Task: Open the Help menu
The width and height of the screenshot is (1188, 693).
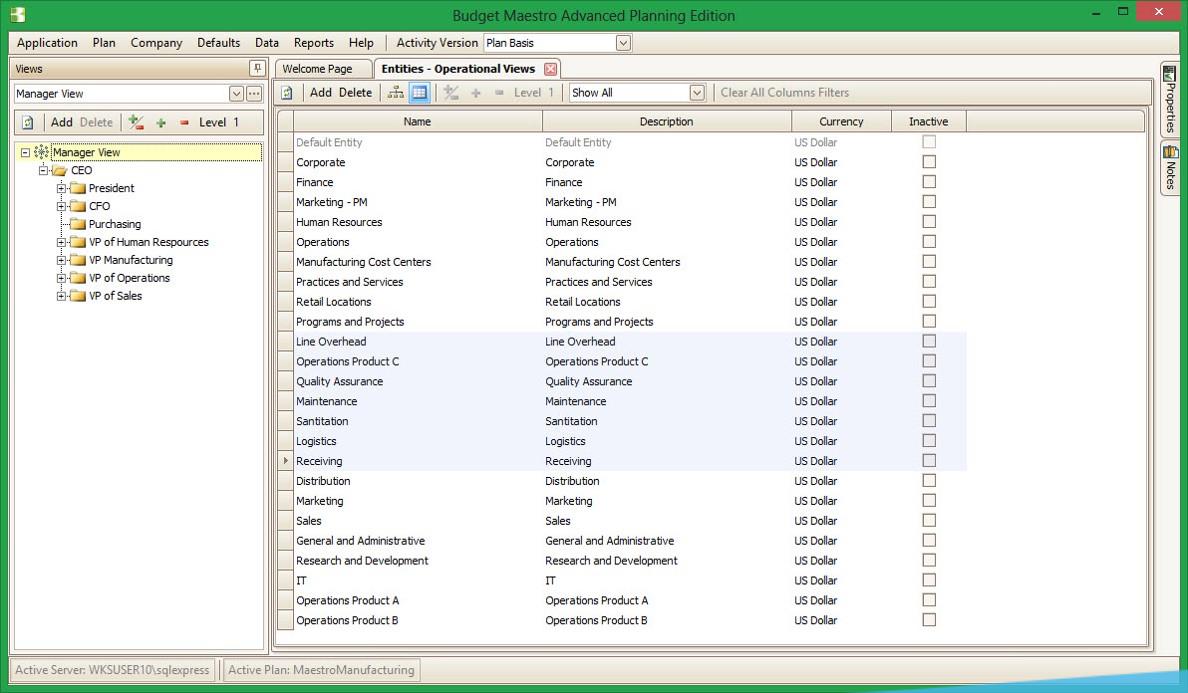Action: coord(361,43)
